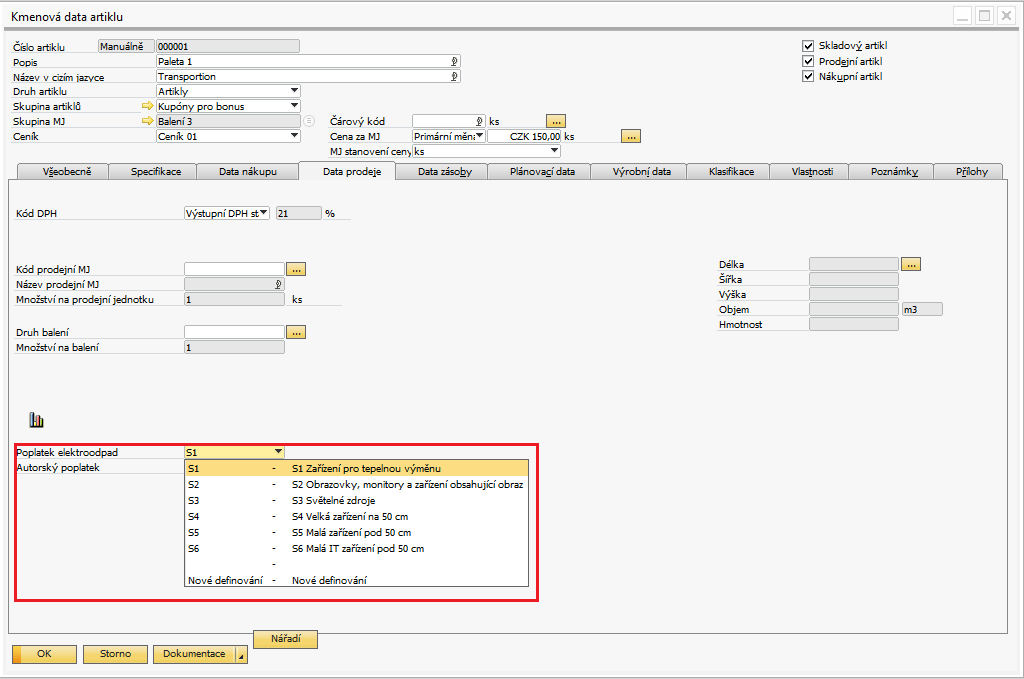Open the Manuálně numbering dropdown

[x=126, y=46]
